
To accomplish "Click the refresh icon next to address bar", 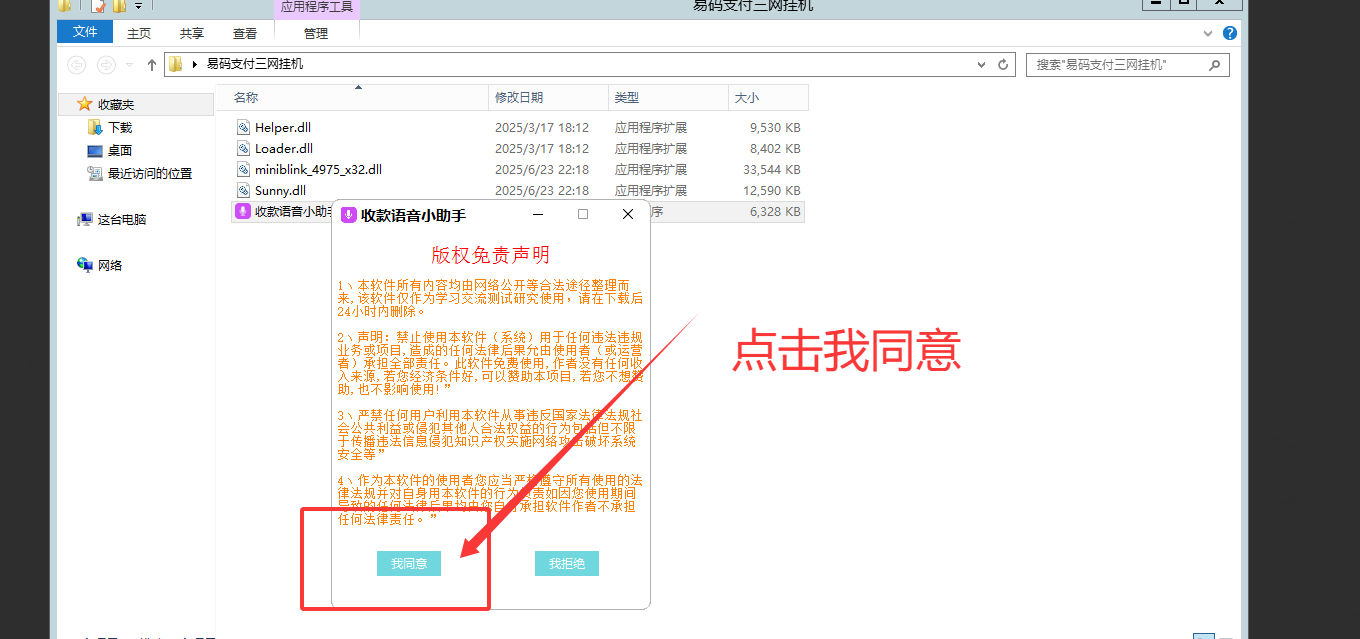I will (1003, 64).
